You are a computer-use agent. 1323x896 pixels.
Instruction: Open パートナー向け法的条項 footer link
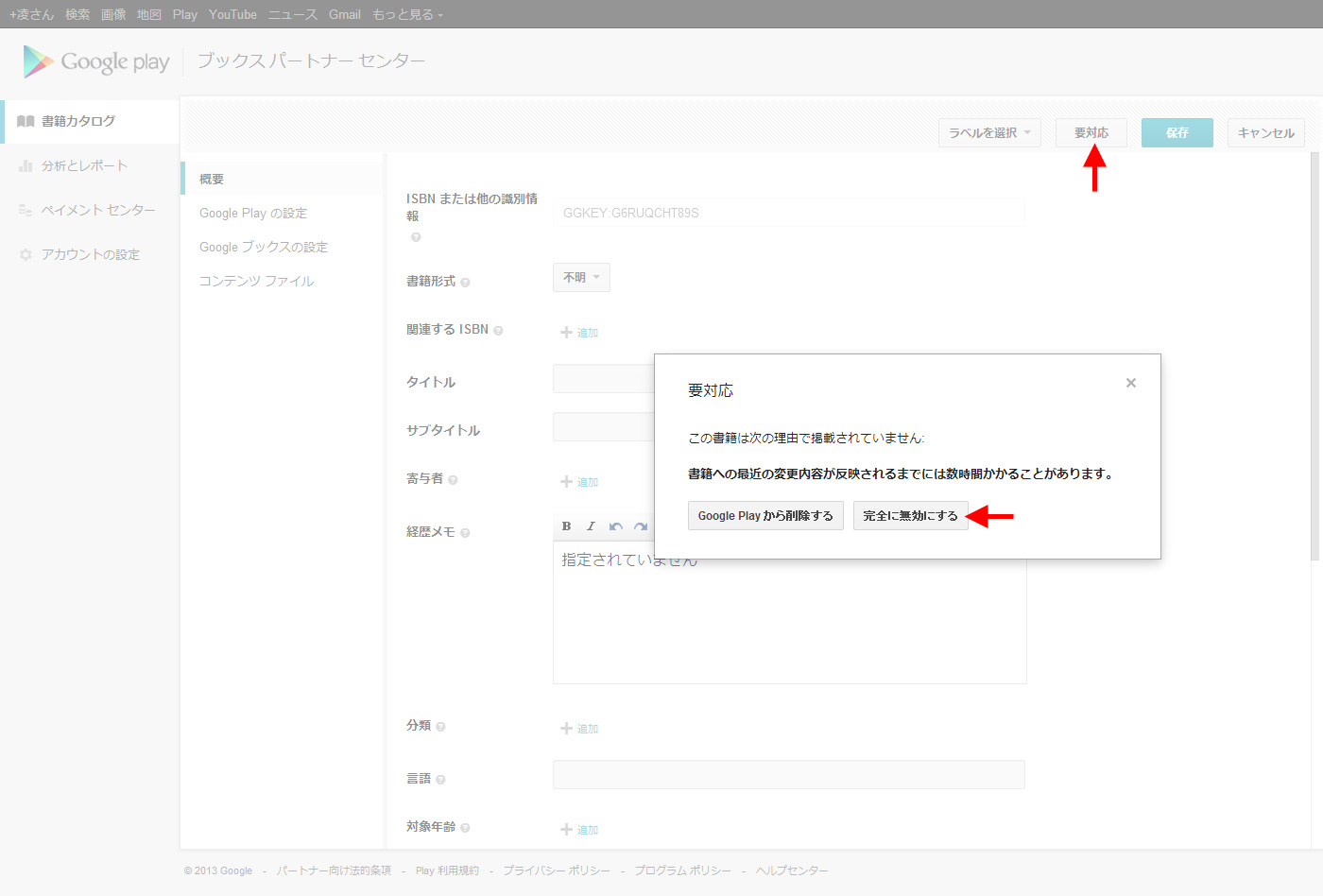click(334, 870)
